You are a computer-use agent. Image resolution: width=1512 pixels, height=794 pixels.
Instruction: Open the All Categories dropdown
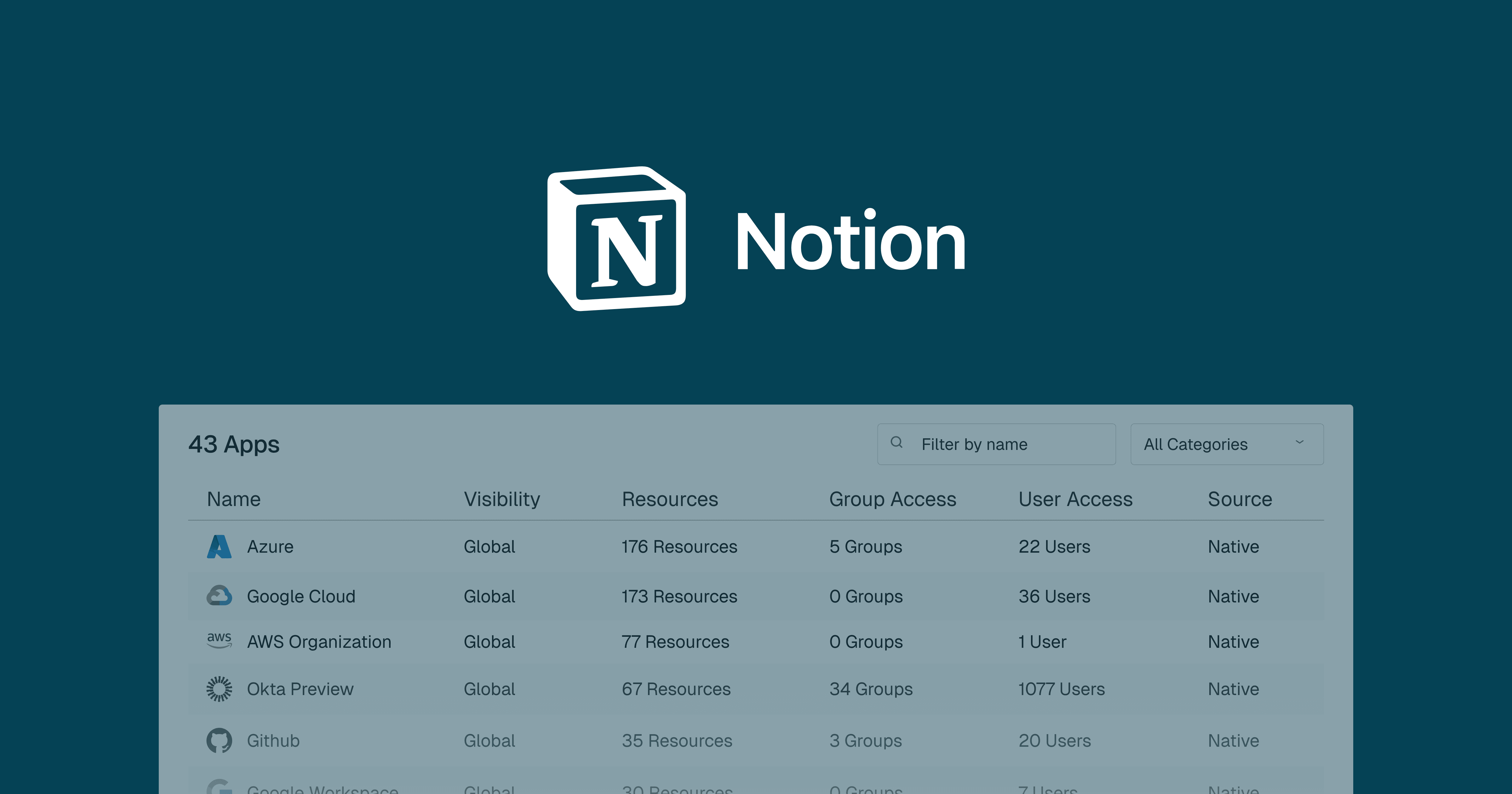(x=1226, y=444)
